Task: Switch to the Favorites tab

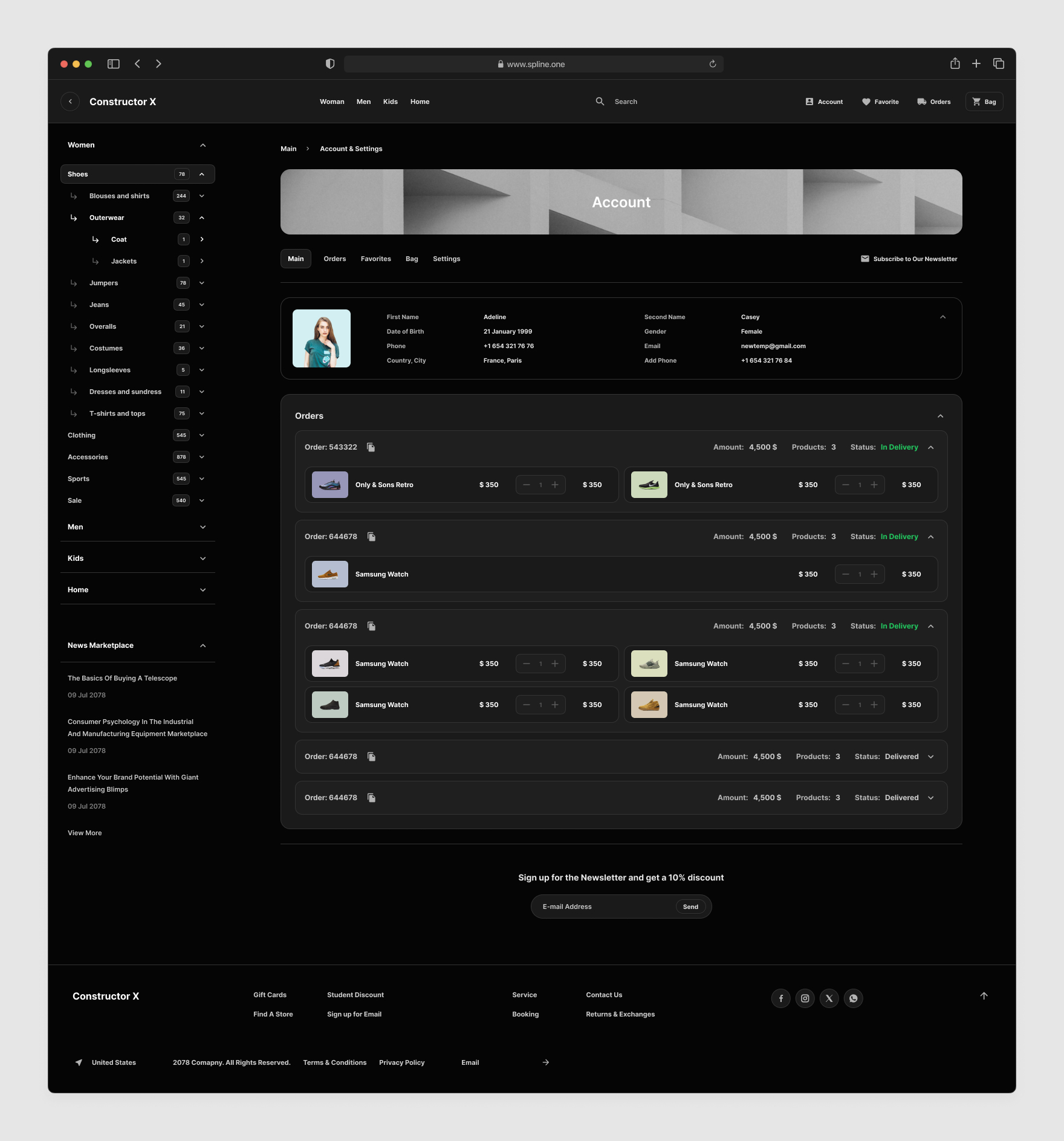Action: pos(376,259)
